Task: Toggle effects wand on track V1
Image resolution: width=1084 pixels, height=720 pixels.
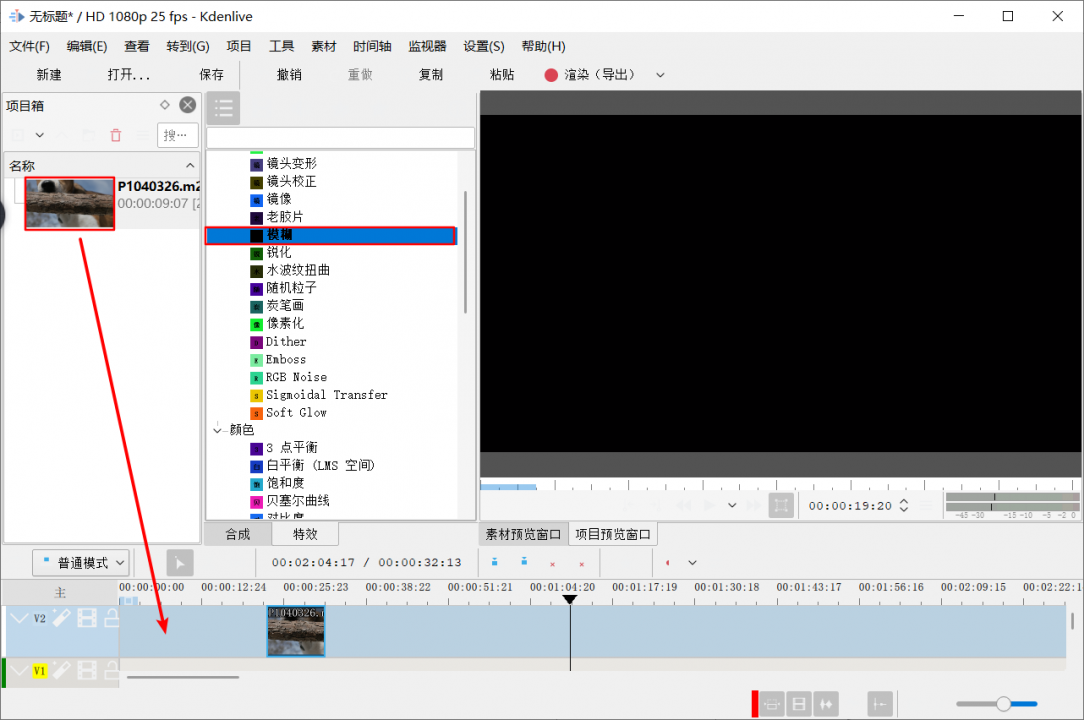Action: (61, 671)
